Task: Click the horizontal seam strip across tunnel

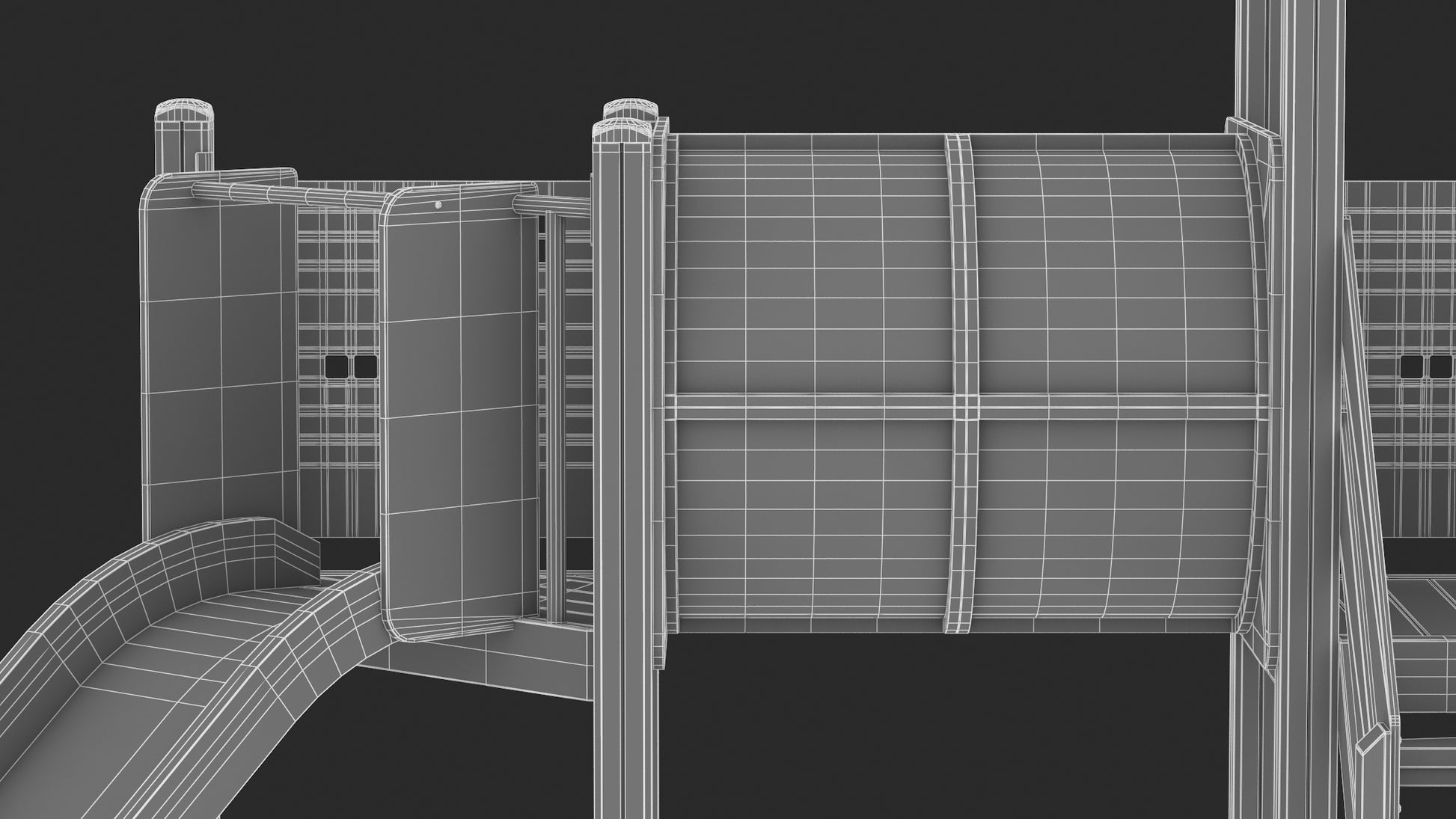Action: (965, 408)
